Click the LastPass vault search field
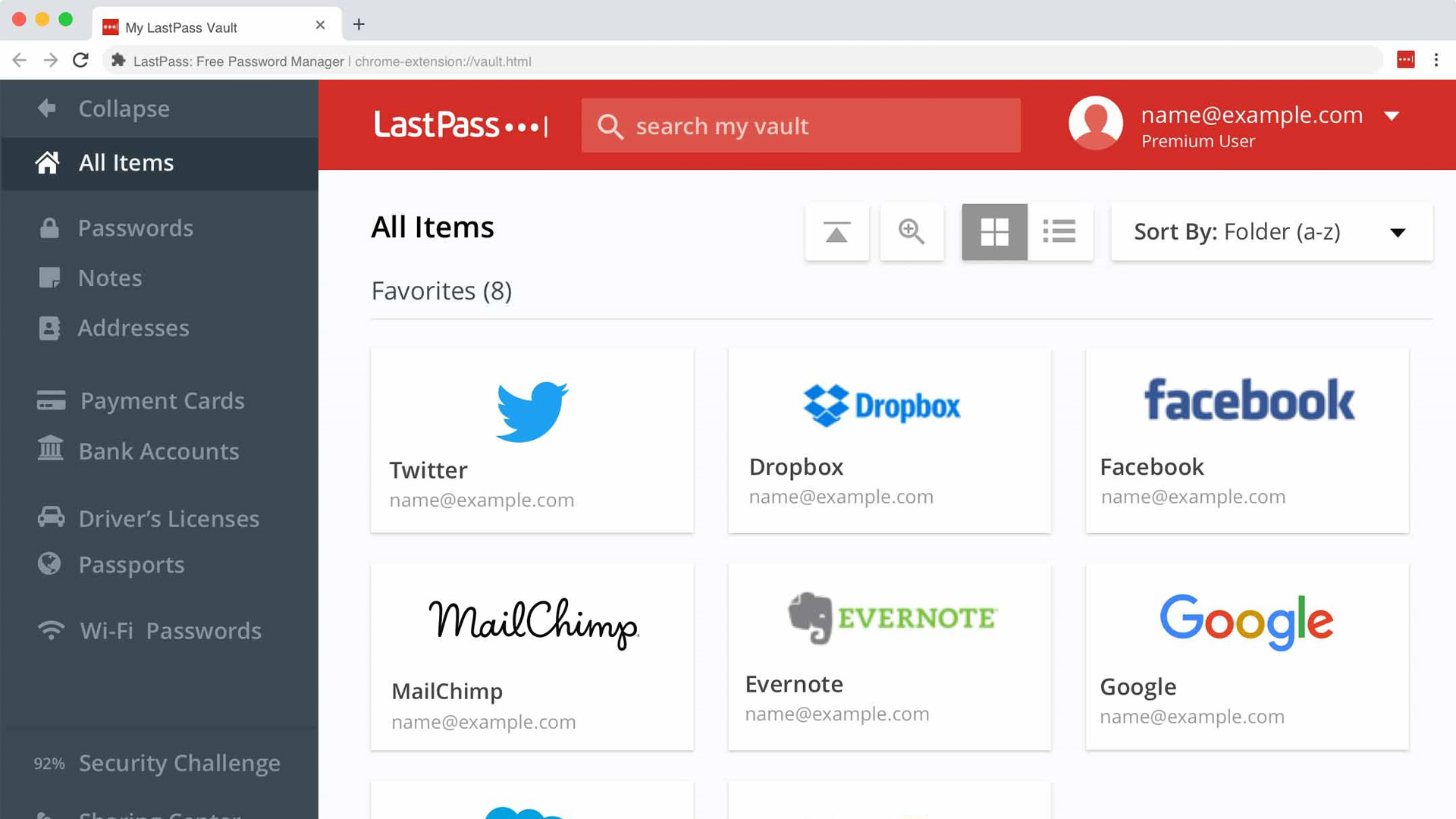 pyautogui.click(x=800, y=125)
